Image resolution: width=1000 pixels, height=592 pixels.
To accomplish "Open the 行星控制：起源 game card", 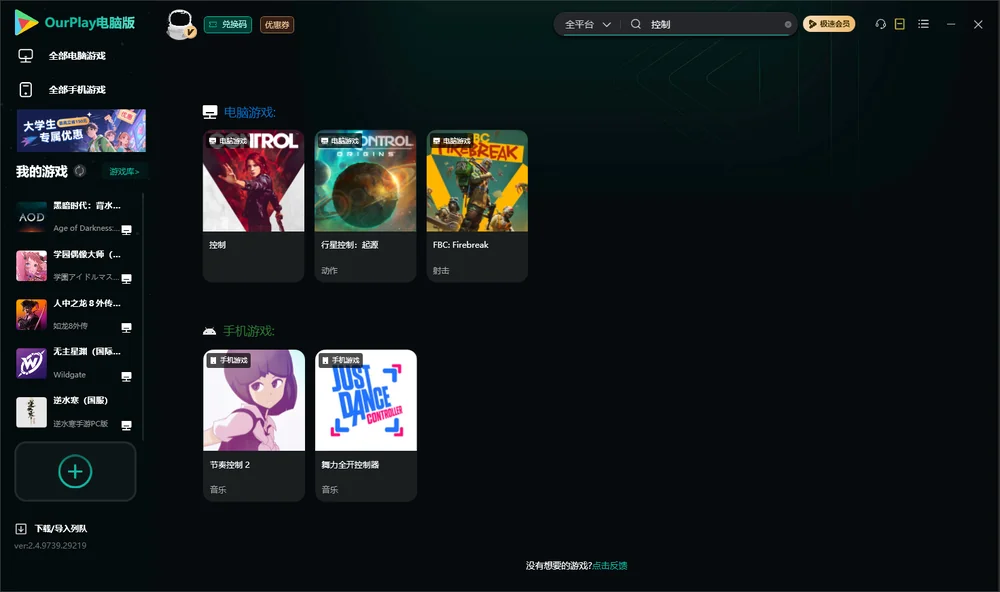I will (x=365, y=206).
